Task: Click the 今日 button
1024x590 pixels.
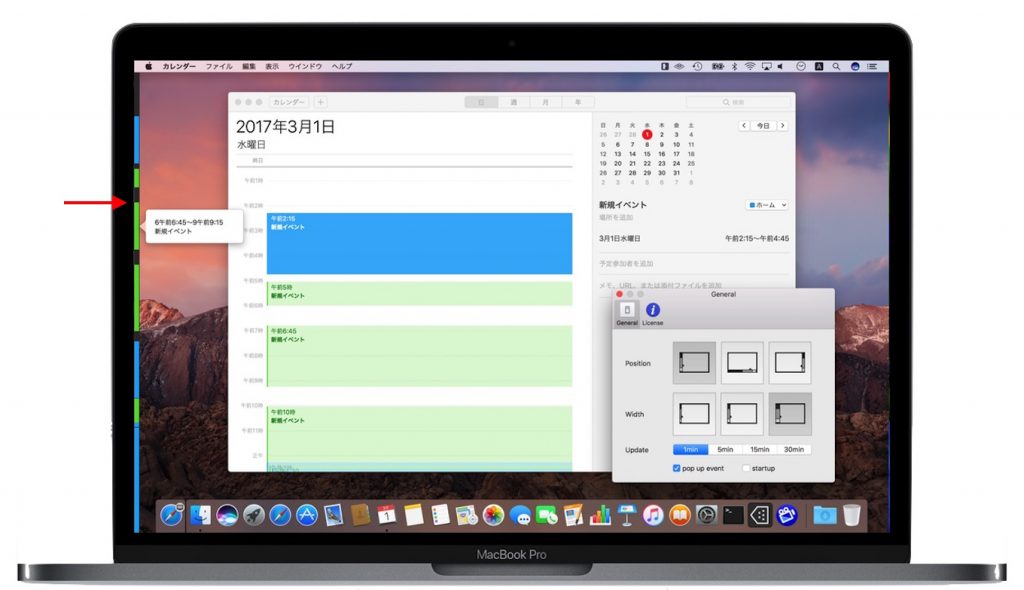Action: coord(763,125)
